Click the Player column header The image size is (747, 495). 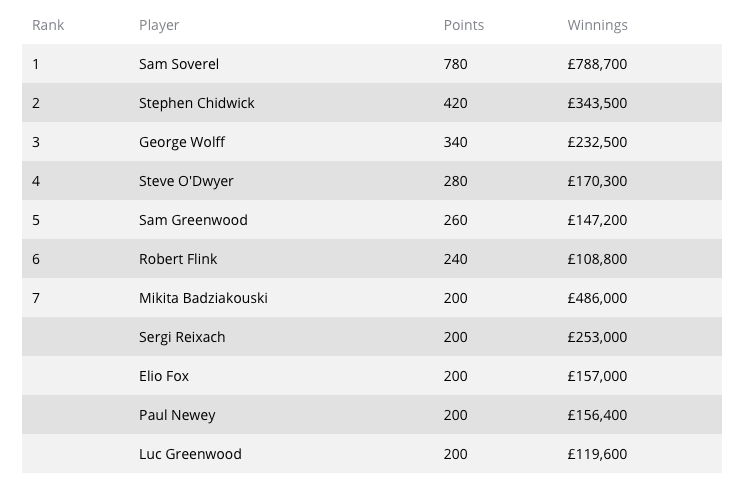(159, 25)
